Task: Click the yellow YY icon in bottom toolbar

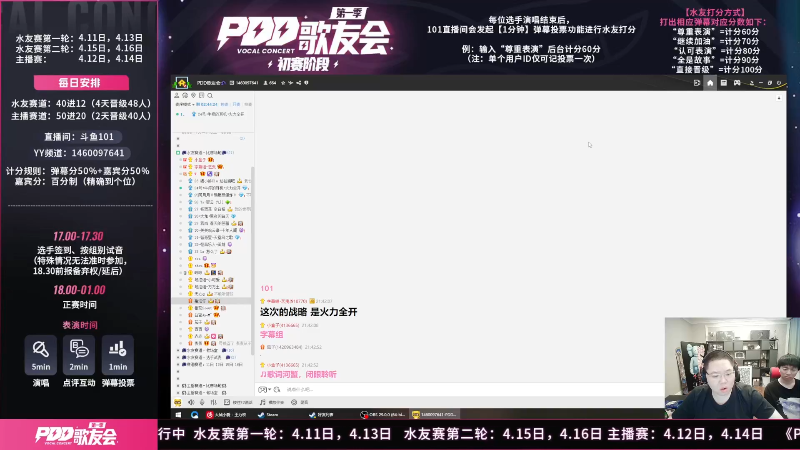Action: click(178, 403)
